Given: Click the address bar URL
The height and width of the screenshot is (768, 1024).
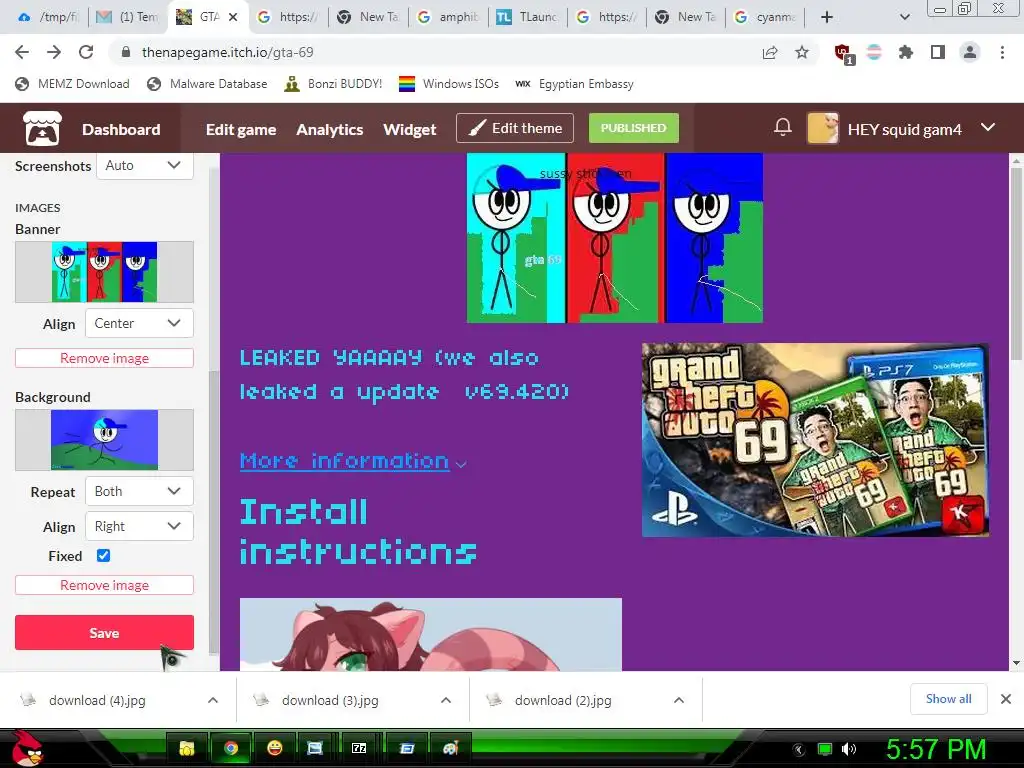Looking at the screenshot, I should (227, 52).
